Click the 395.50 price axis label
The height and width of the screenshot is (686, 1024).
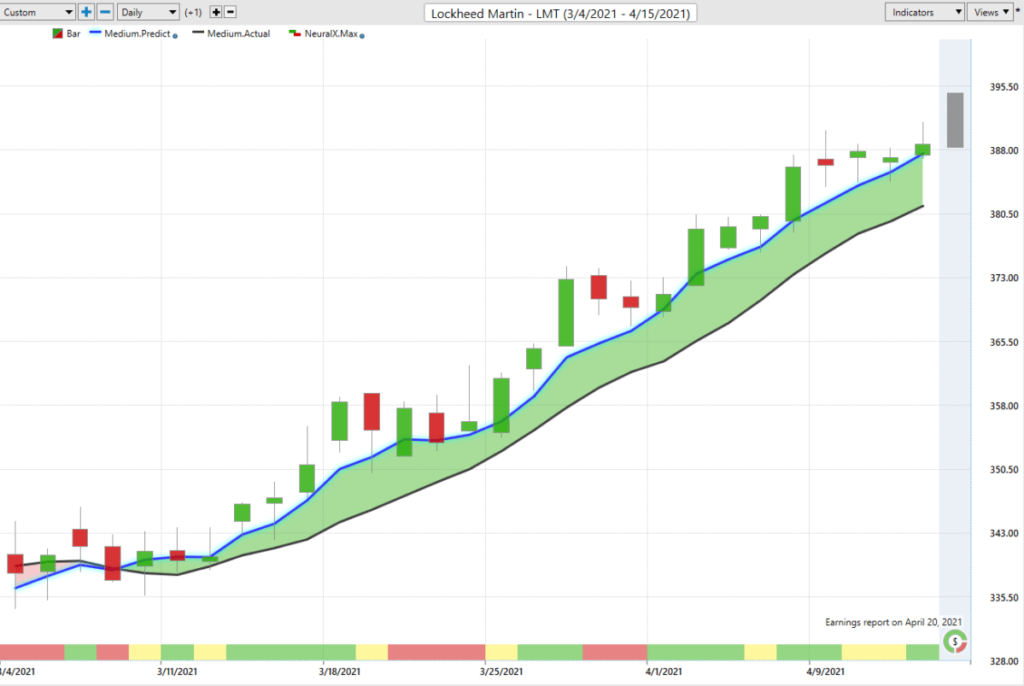pyautogui.click(x=1004, y=87)
